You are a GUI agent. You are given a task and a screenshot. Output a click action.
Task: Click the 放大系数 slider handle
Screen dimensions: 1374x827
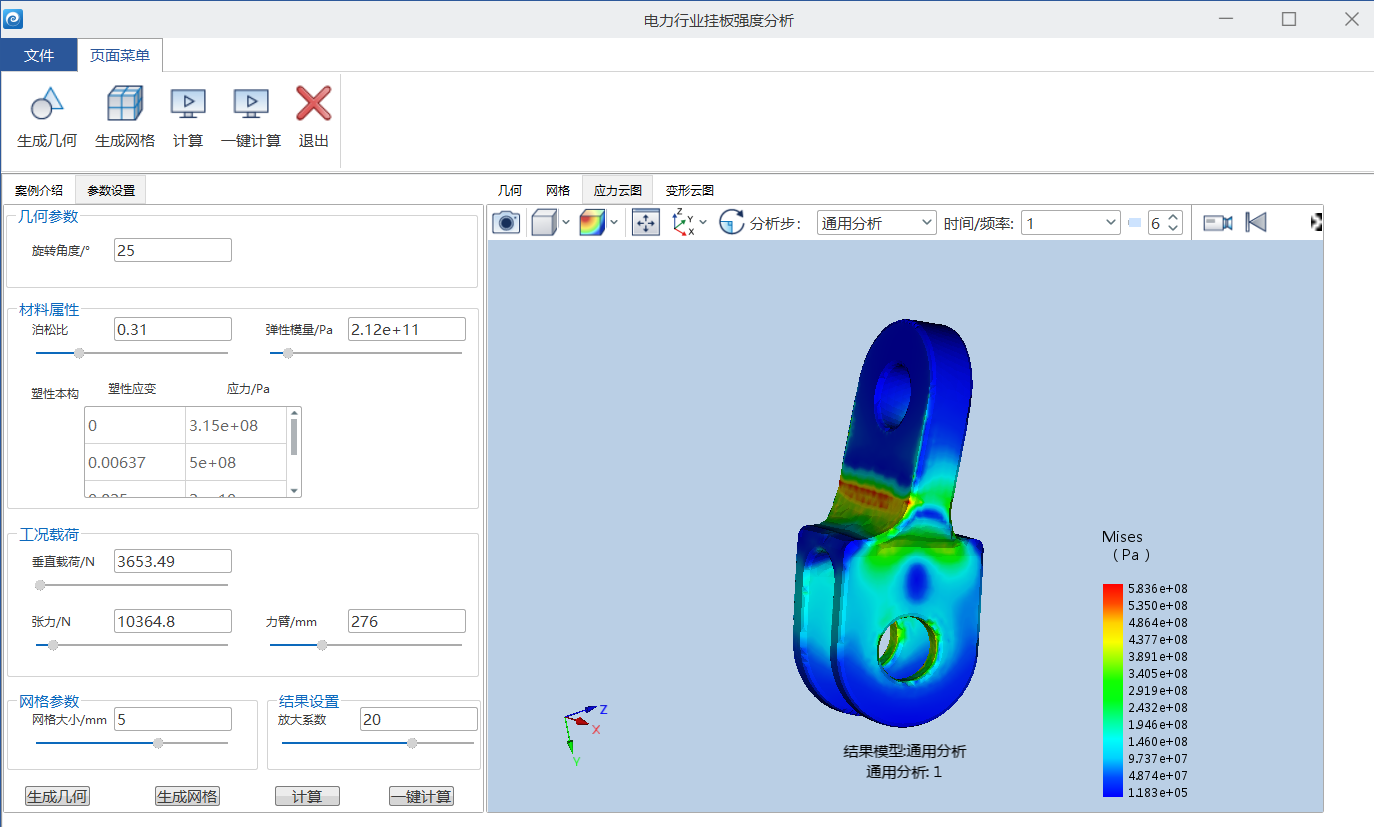click(x=412, y=743)
